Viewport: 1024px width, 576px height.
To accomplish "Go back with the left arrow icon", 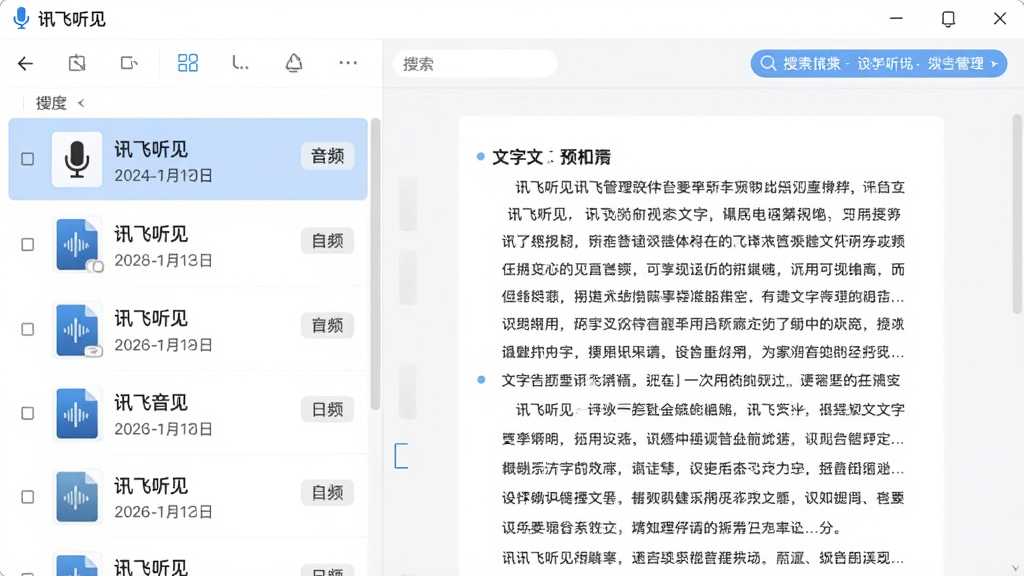I will (x=25, y=63).
